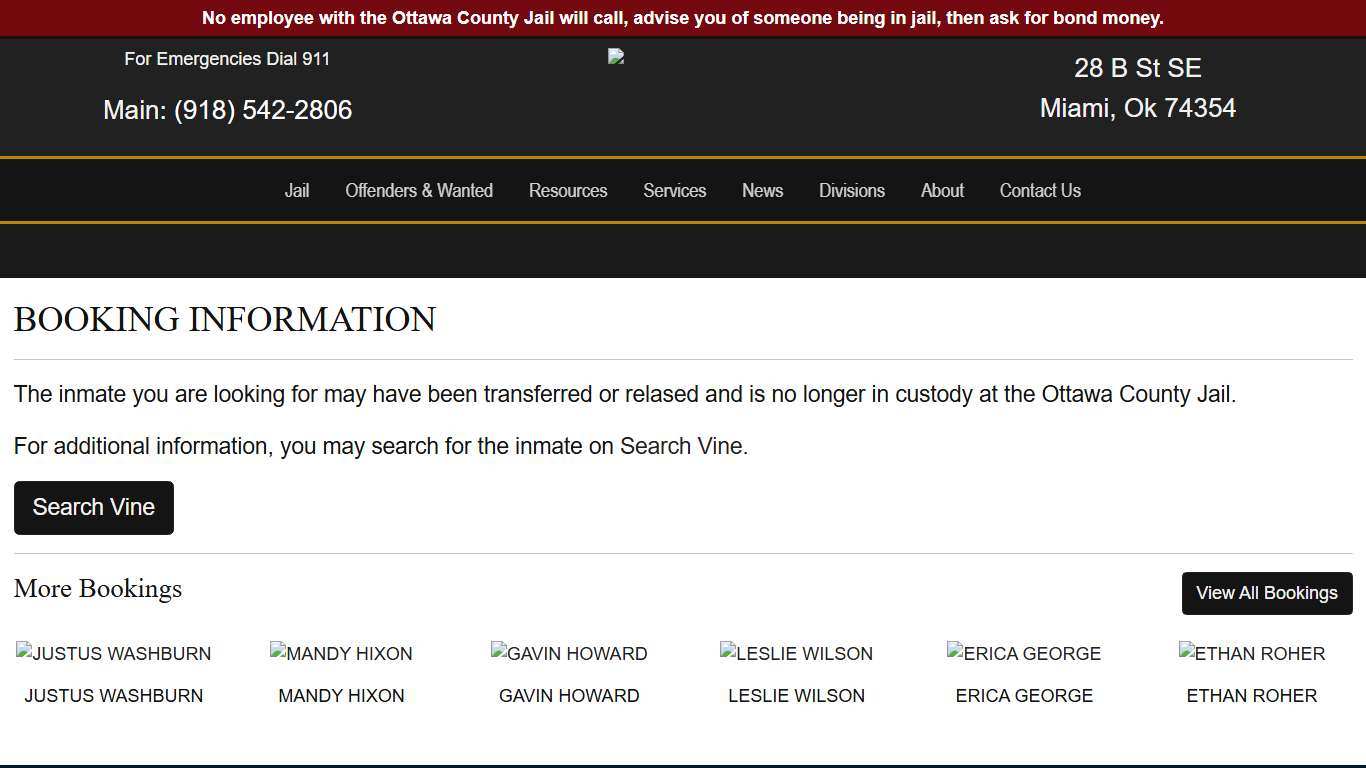Open the Resources dropdown menu
The width and height of the screenshot is (1366, 768).
point(568,191)
